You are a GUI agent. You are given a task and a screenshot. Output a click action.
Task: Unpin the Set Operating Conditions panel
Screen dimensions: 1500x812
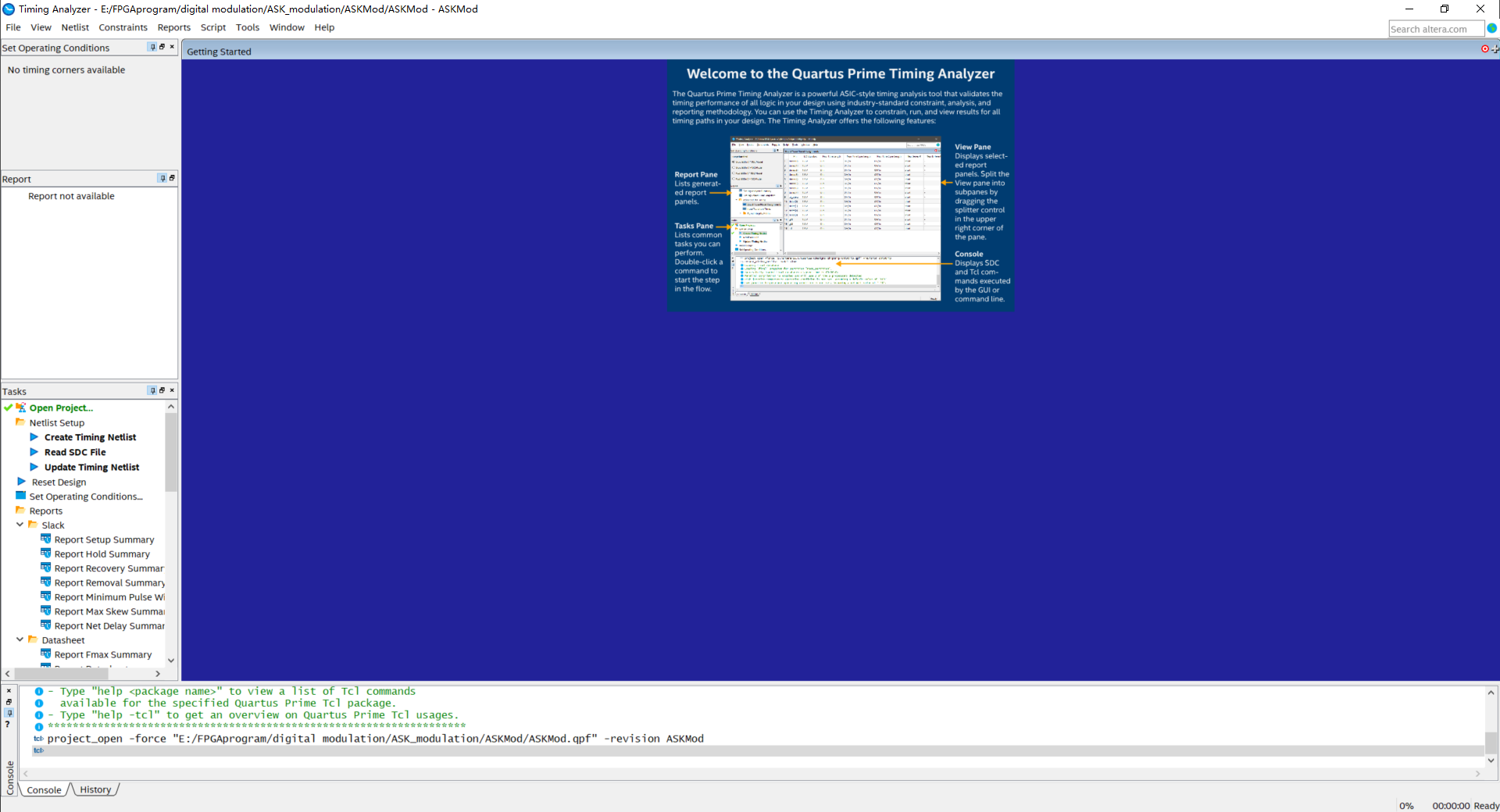click(152, 47)
